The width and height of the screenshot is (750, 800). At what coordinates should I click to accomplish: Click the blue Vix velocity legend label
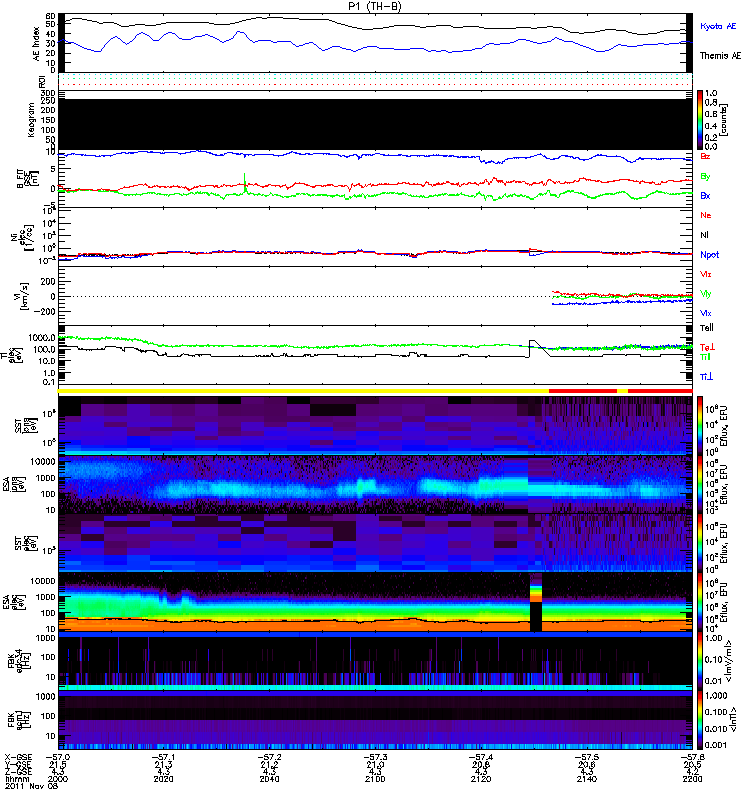(x=706, y=313)
